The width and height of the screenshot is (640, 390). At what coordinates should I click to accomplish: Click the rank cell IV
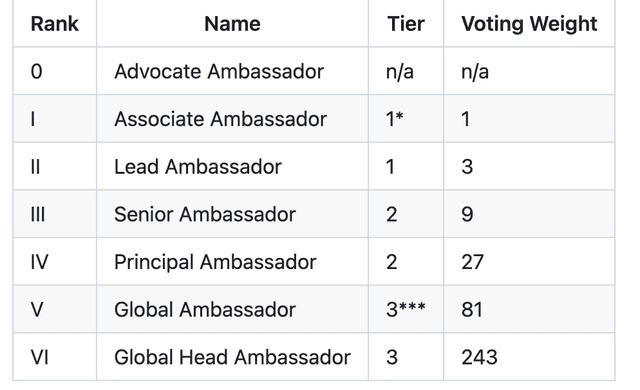point(40,261)
